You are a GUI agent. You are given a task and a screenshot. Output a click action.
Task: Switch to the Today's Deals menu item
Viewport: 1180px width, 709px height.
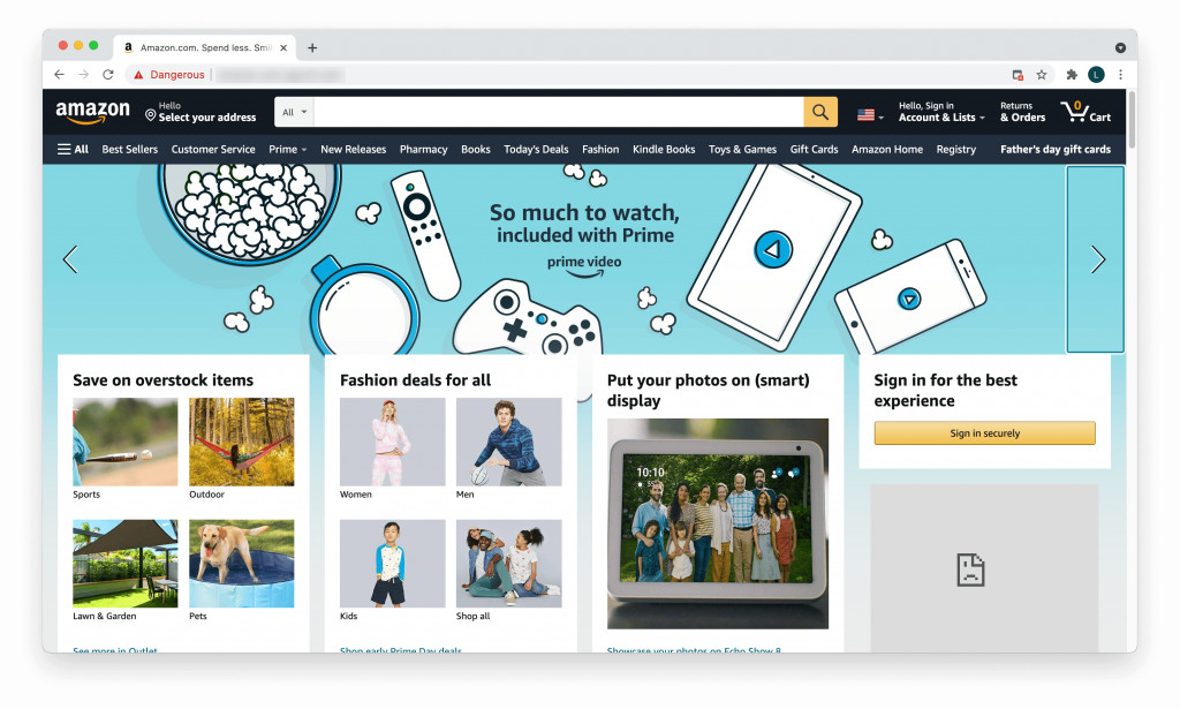tap(536, 148)
